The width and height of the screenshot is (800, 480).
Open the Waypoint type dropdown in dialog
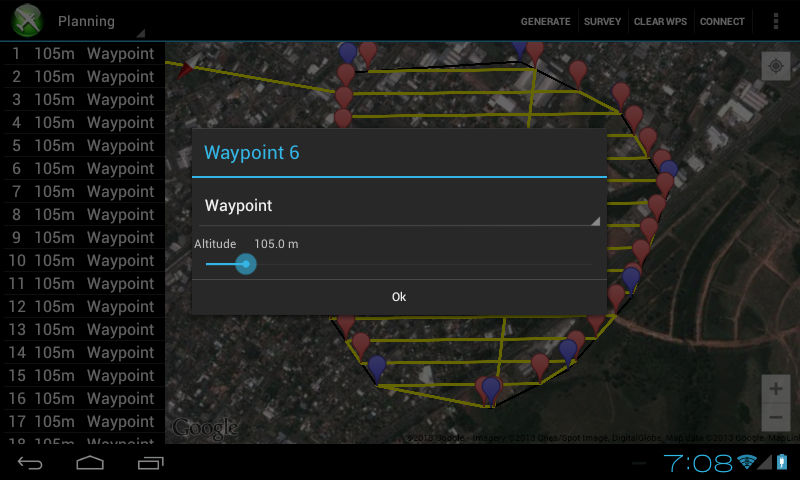tap(399, 206)
